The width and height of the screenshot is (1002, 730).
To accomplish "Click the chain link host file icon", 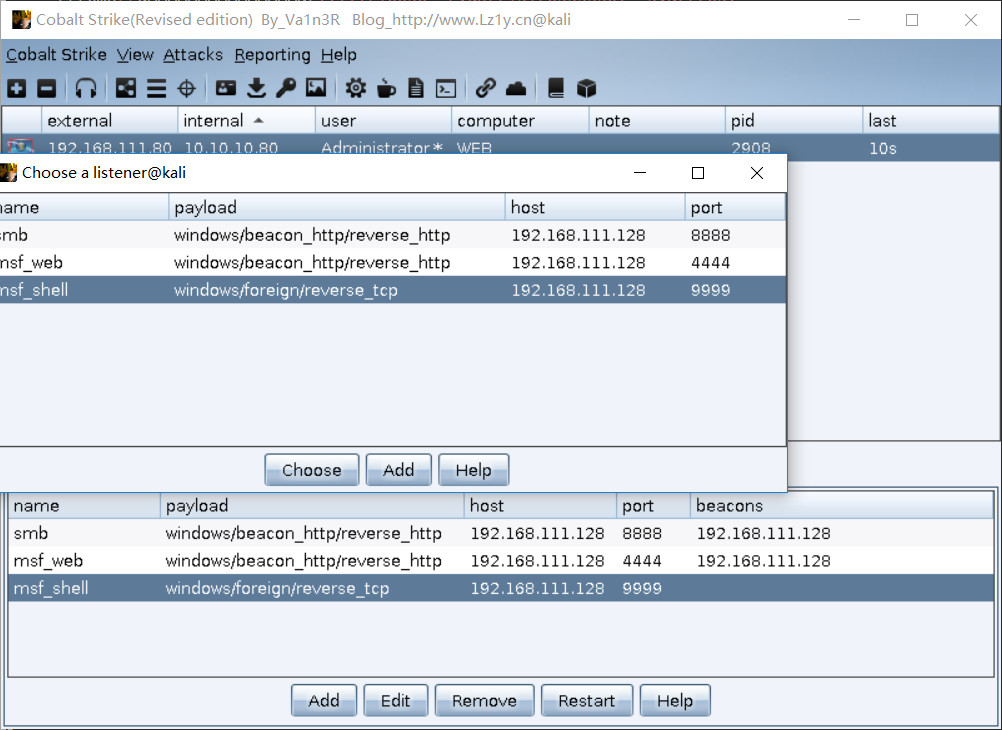I will tap(486, 88).
